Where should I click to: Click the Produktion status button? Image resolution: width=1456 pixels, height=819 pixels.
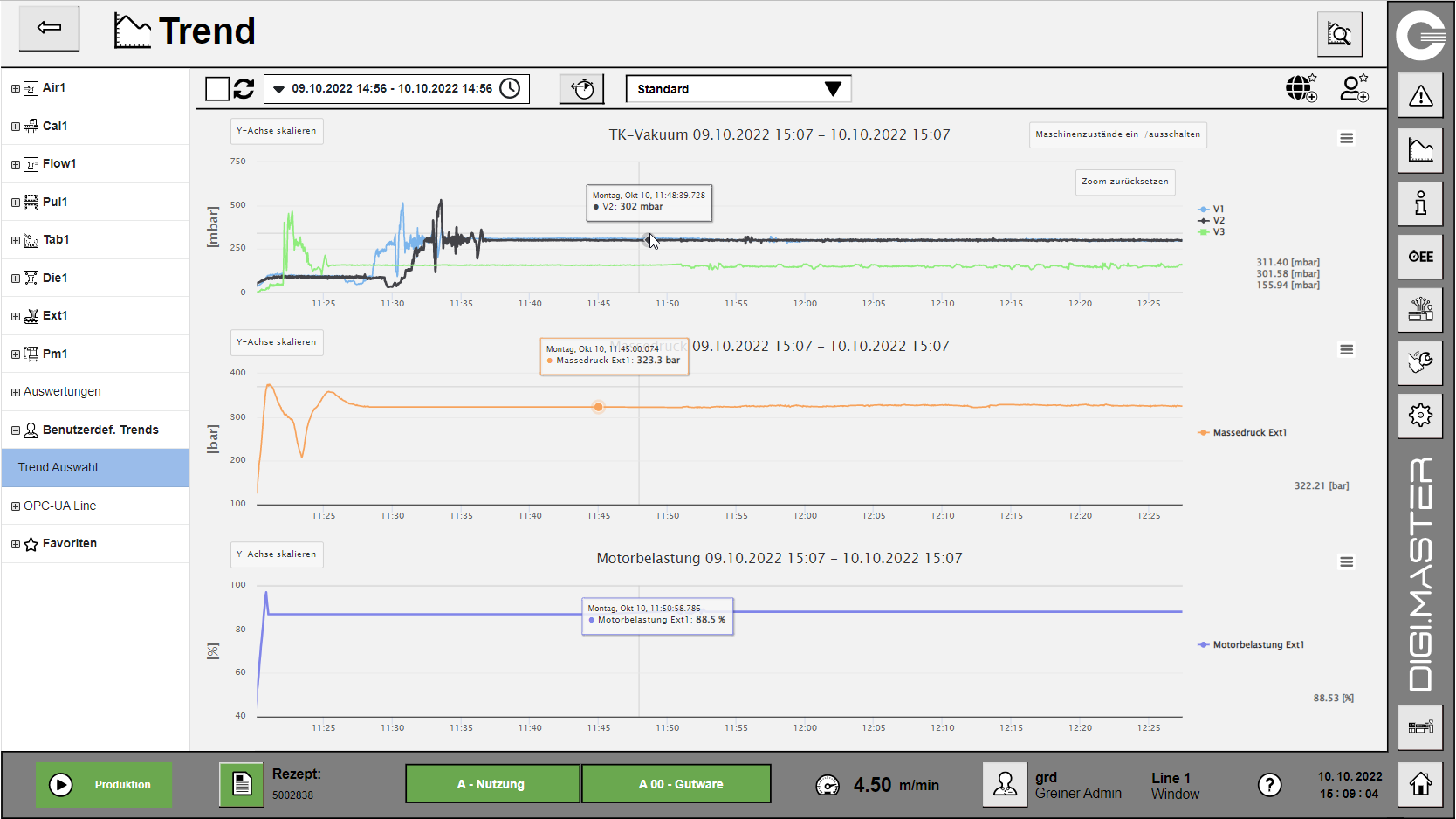(x=104, y=784)
